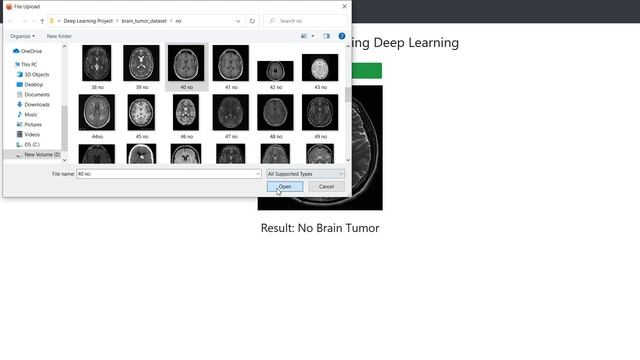This screenshot has height=360, width=640.
Task: Open Desktop in navigation pane
Action: (30, 84)
